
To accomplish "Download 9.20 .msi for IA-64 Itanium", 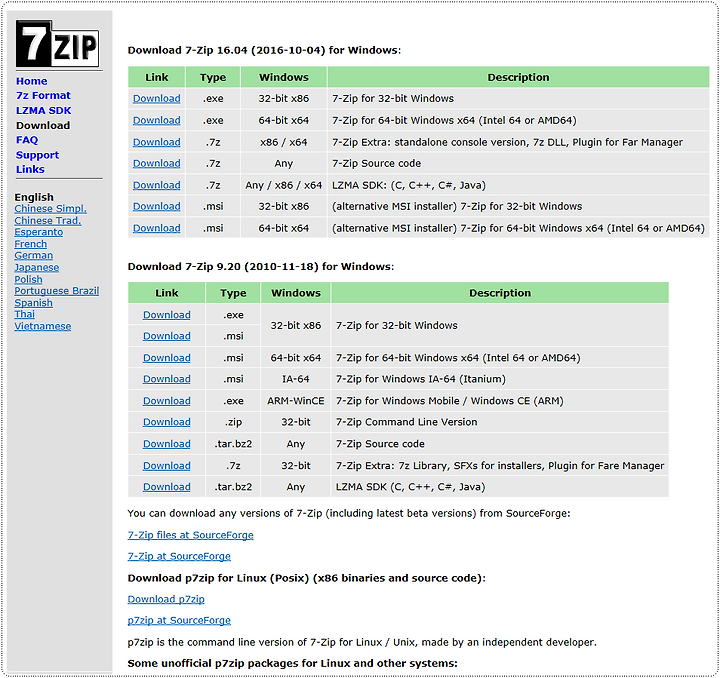I will (167, 379).
